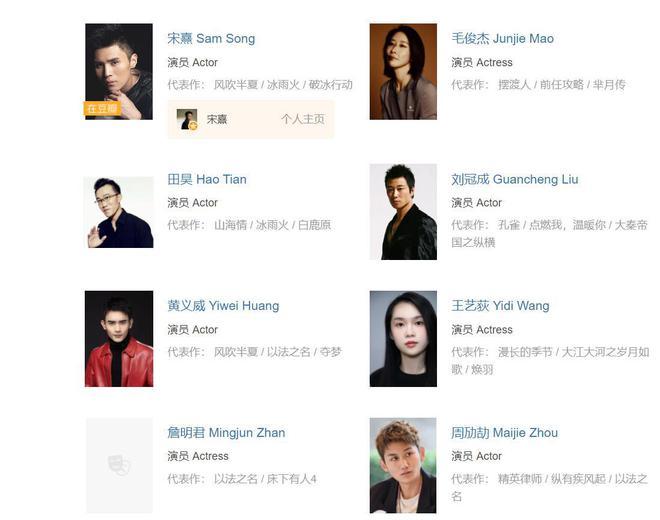
Task: Click Guancheng Liu's portrait photo
Action: coord(403,212)
